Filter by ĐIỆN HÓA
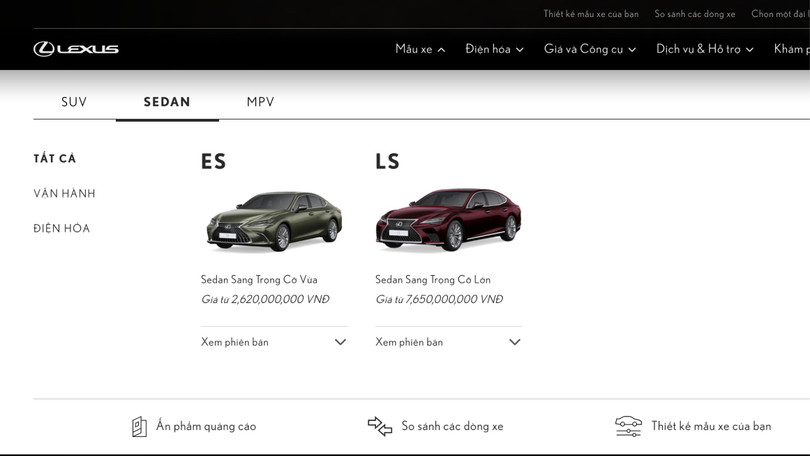The width and height of the screenshot is (810, 456). click(61, 228)
